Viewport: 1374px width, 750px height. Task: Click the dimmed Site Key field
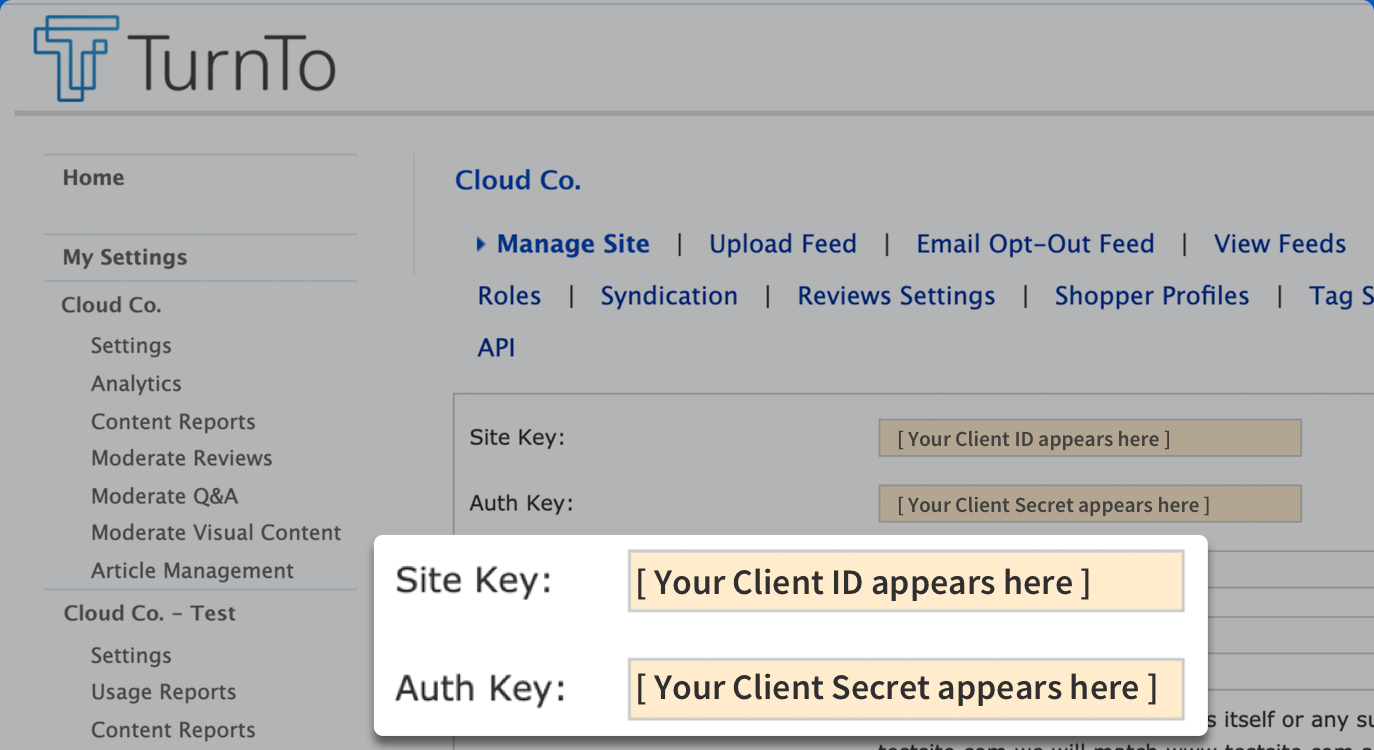coord(1090,438)
